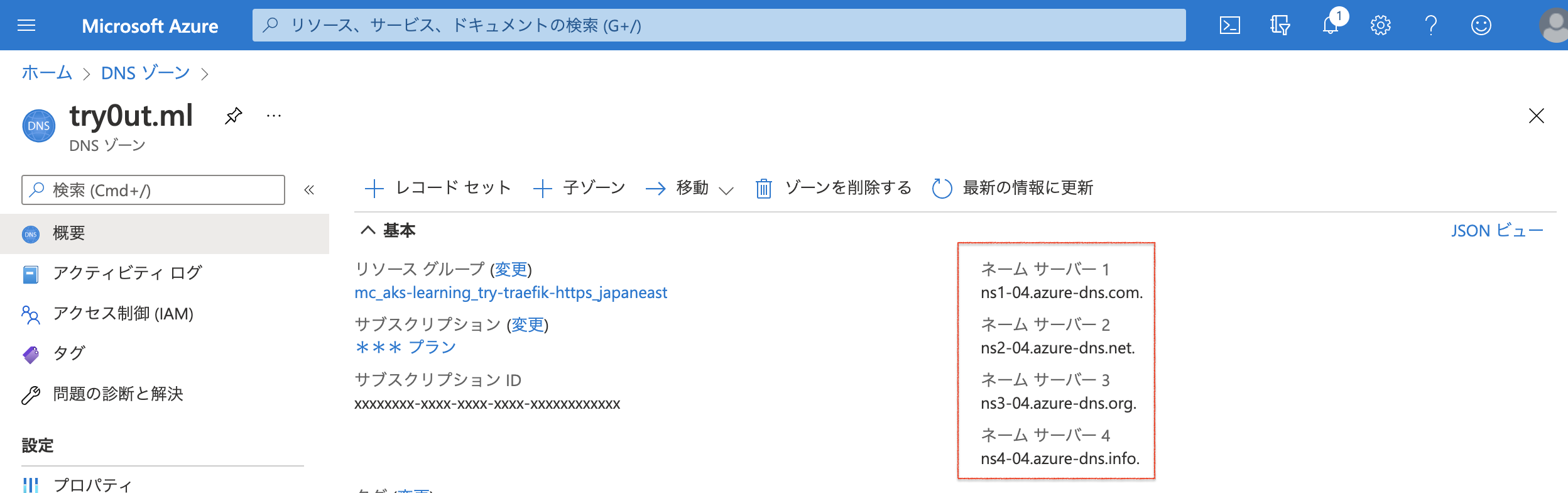
Task: Open the JSON ビュー link
Action: [x=1497, y=231]
